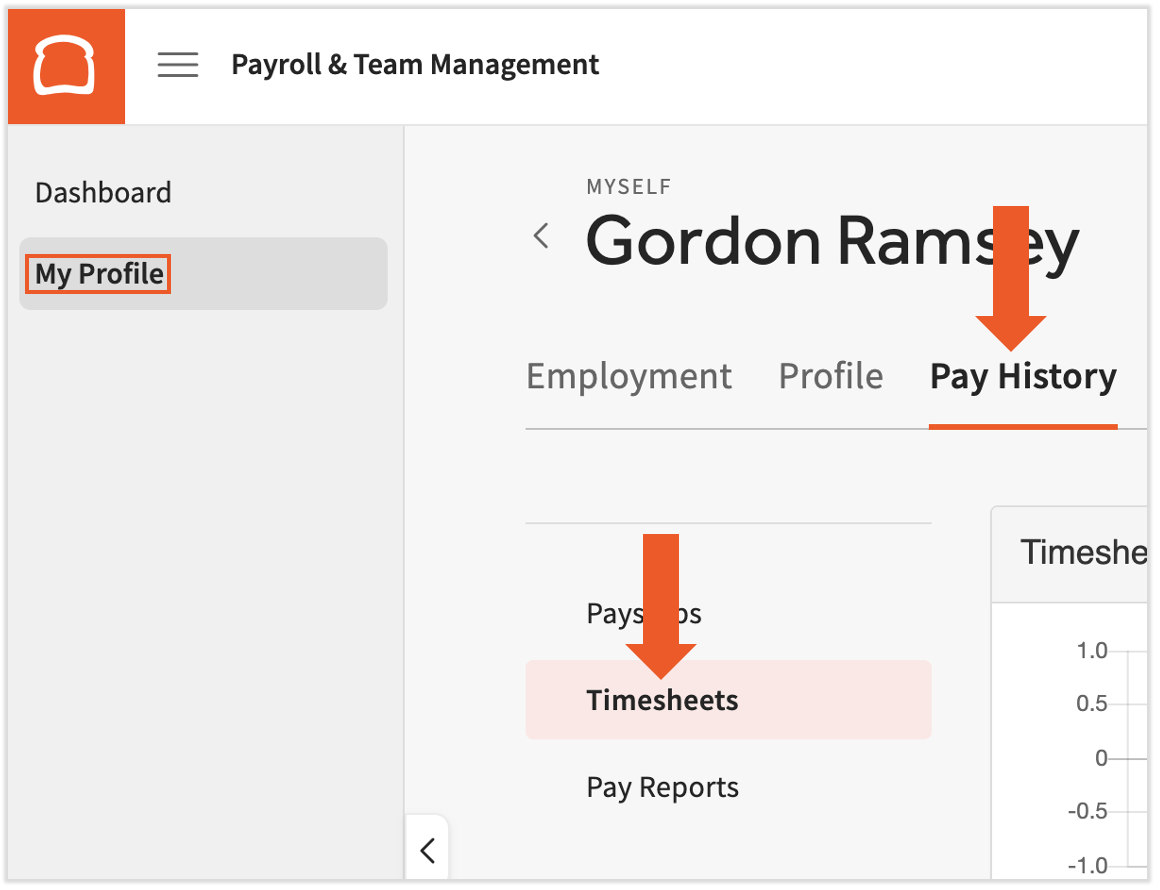Go back using chevron beside Gordon Ramsey
Screen dimensions: 1160x890
point(541,237)
